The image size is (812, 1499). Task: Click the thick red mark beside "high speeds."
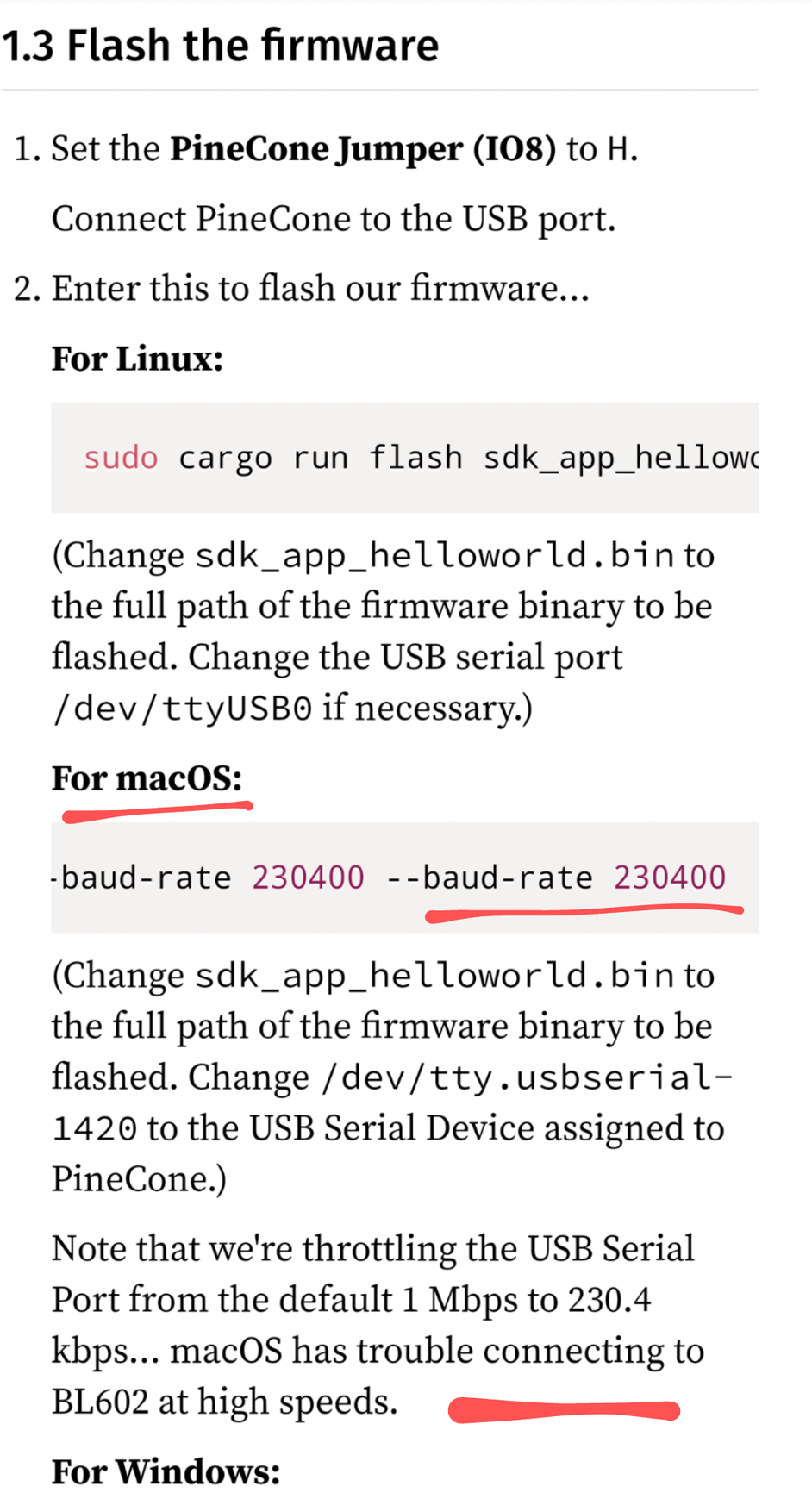coord(564,1410)
